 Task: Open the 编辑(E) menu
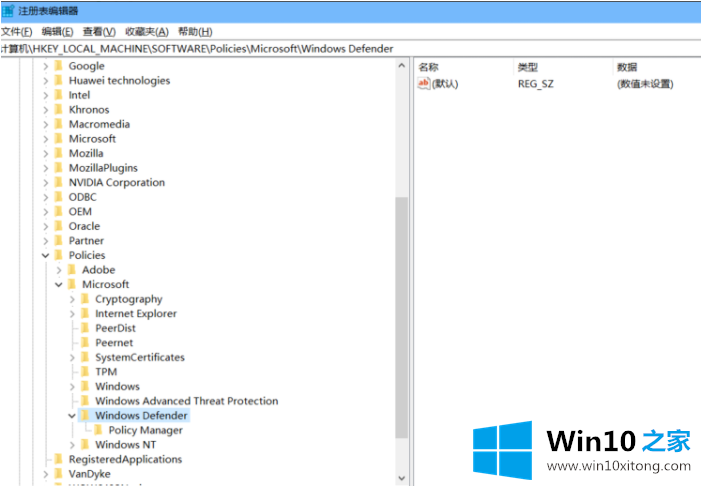pyautogui.click(x=57, y=32)
